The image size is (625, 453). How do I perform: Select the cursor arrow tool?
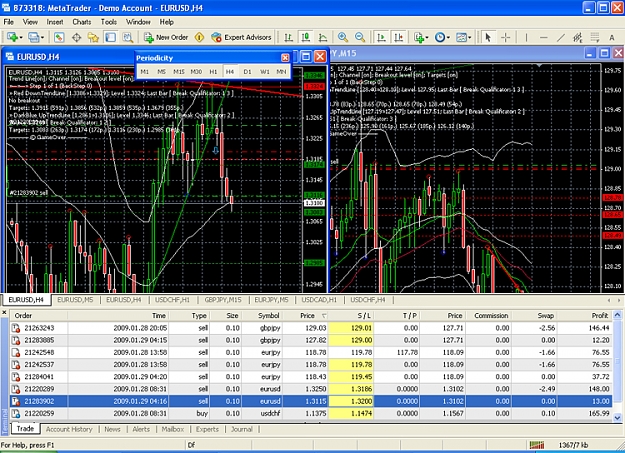coord(487,37)
